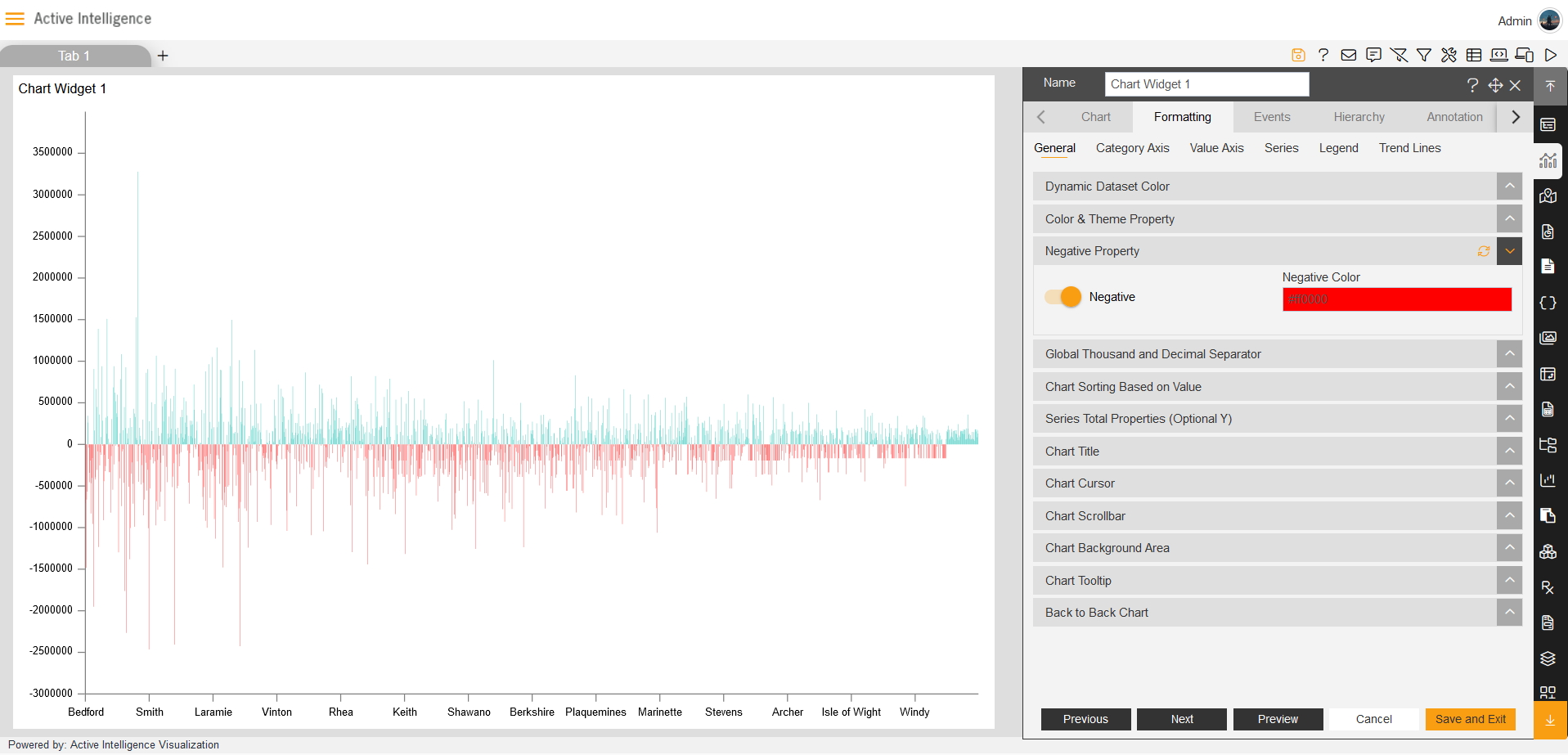The width and height of the screenshot is (1568, 755).
Task: Click the Cancel button
Action: click(1374, 719)
